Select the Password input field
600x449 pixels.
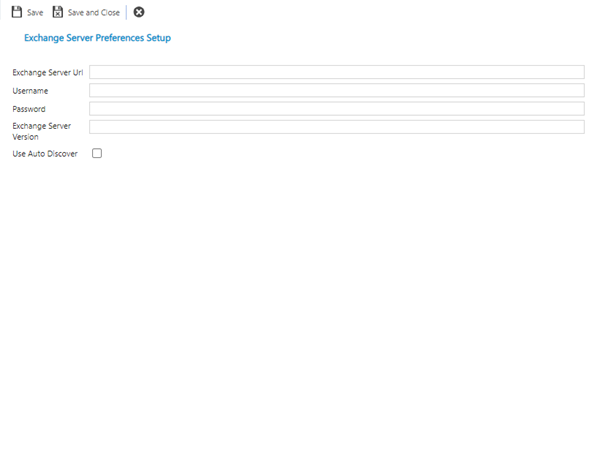click(336, 108)
